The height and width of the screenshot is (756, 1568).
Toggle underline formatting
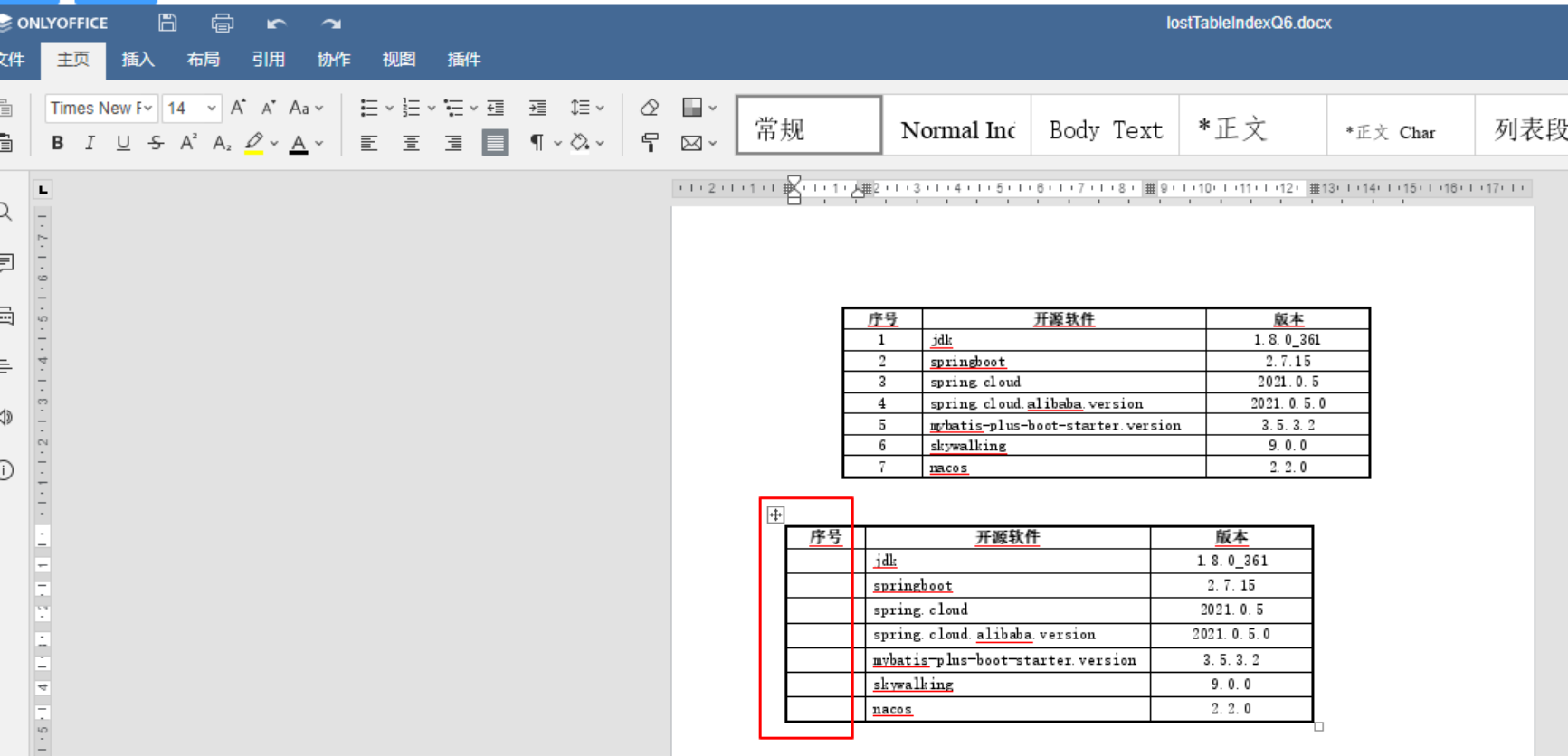tap(123, 143)
